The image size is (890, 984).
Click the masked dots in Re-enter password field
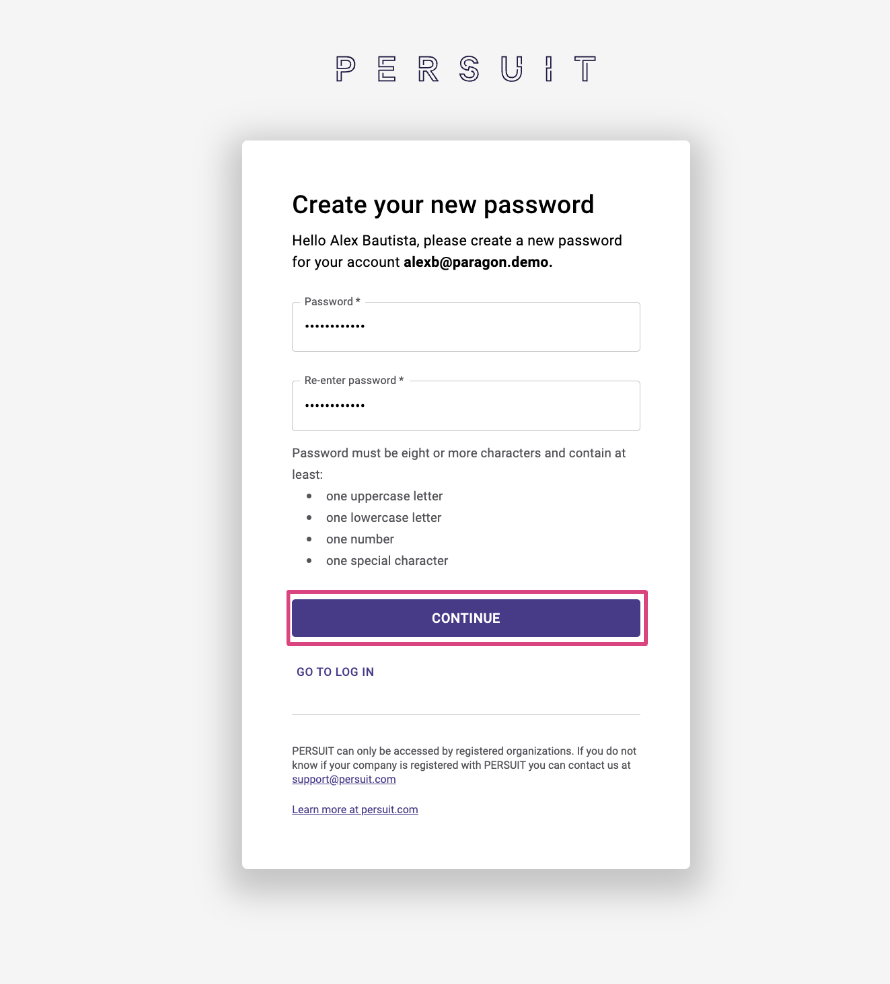335,405
